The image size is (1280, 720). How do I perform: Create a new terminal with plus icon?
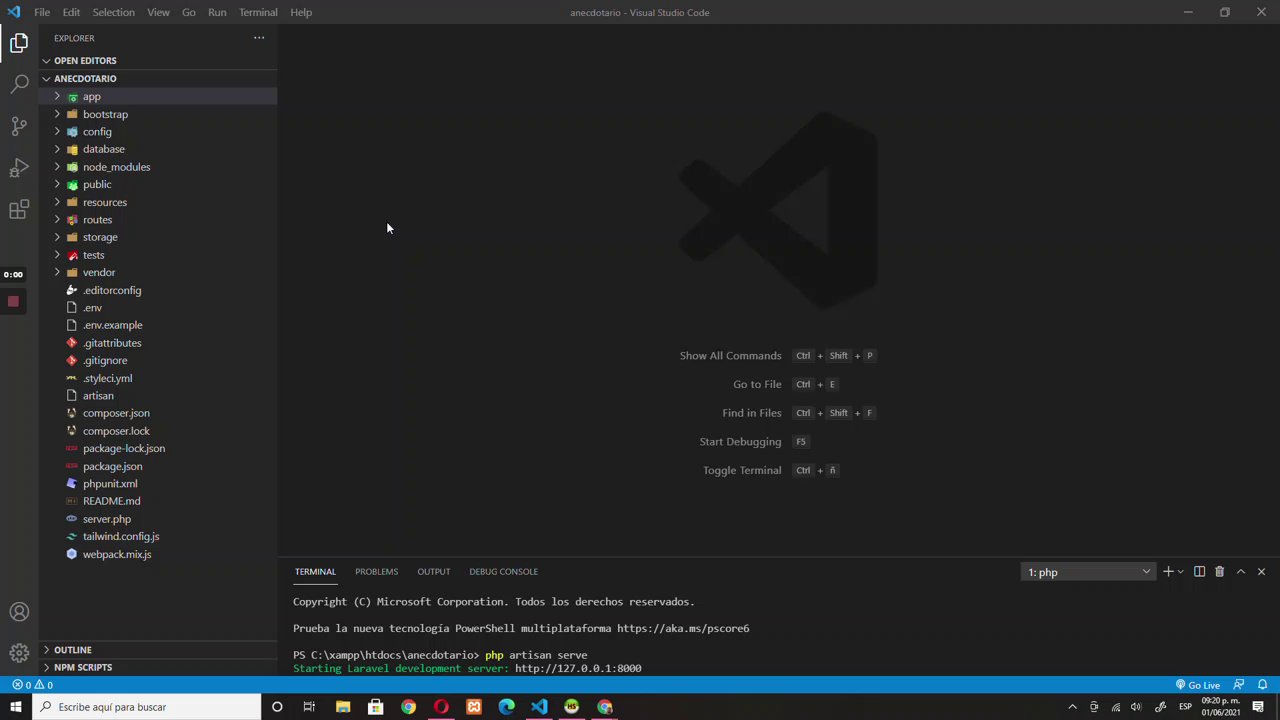point(1167,572)
